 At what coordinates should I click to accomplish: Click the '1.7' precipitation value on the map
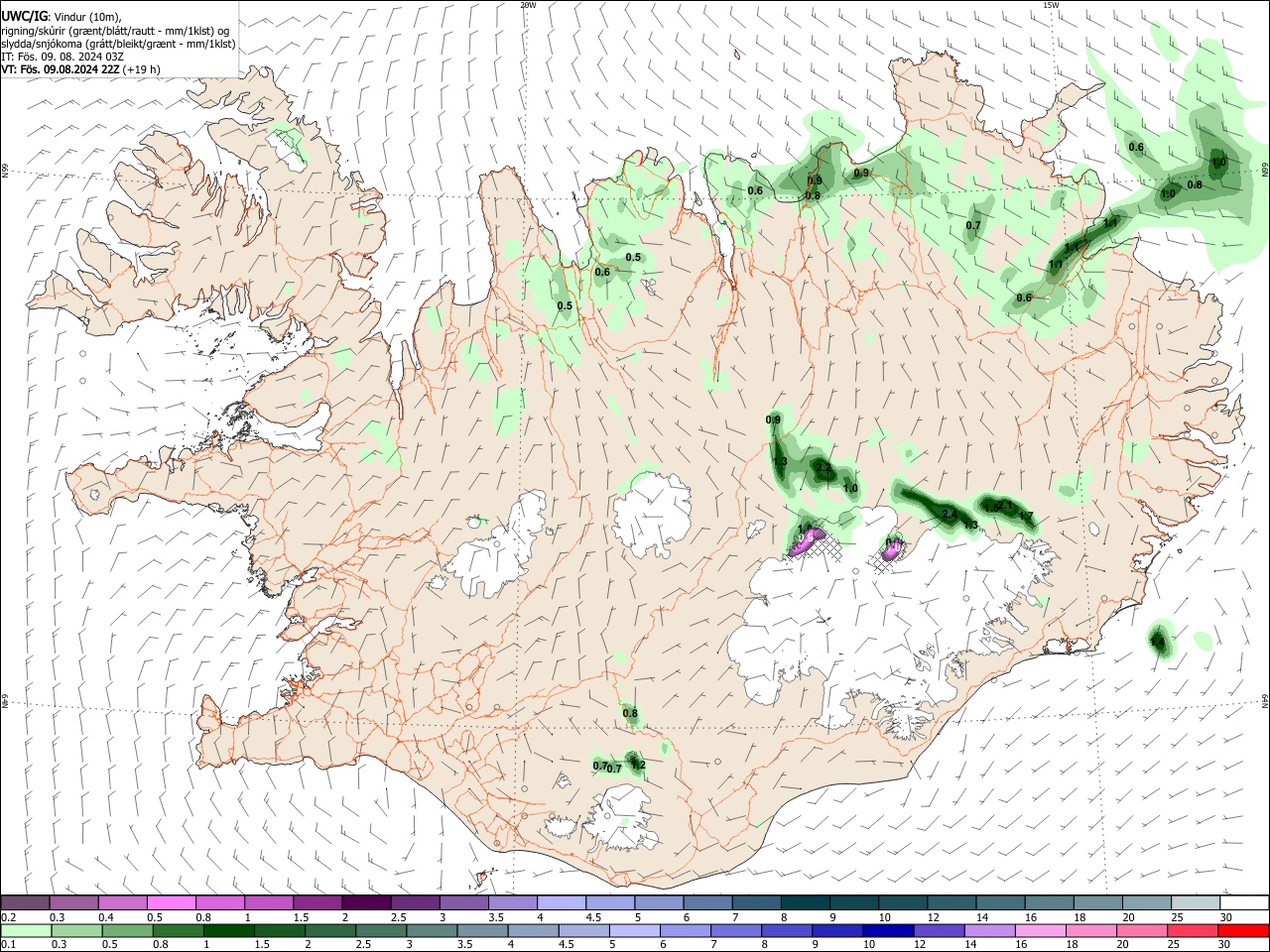click(1027, 517)
